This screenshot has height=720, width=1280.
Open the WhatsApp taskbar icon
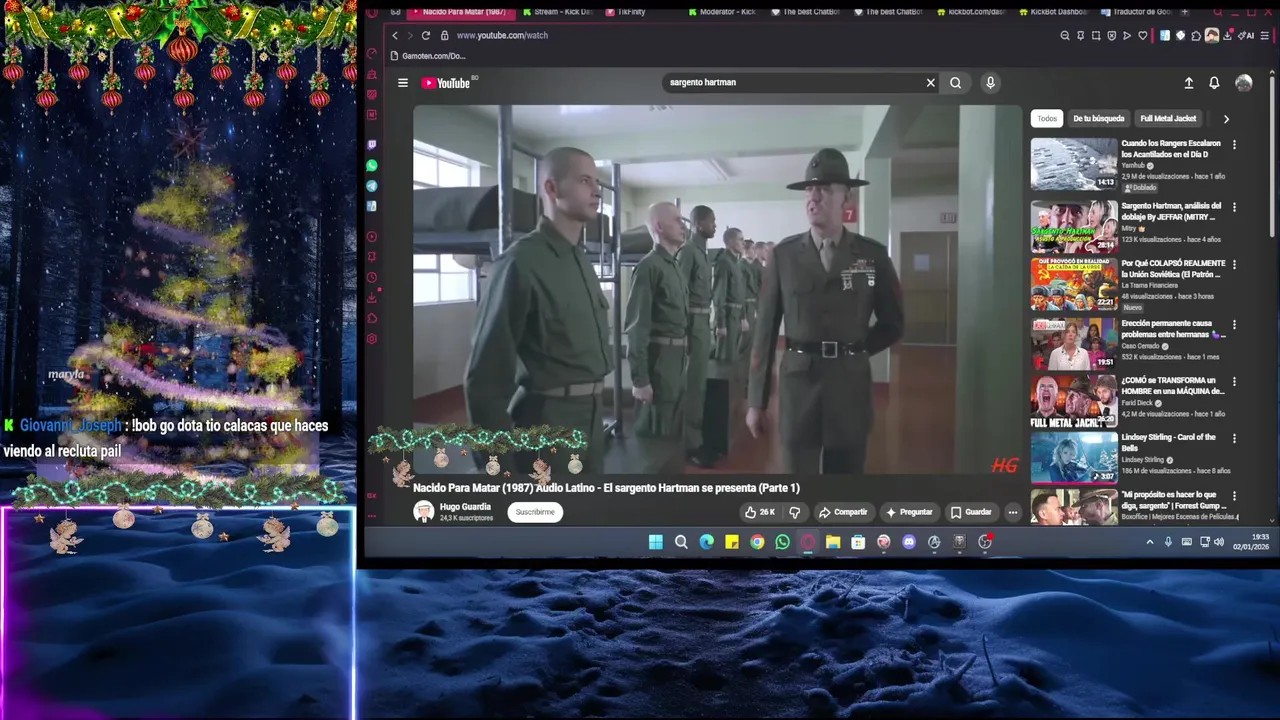coord(782,542)
